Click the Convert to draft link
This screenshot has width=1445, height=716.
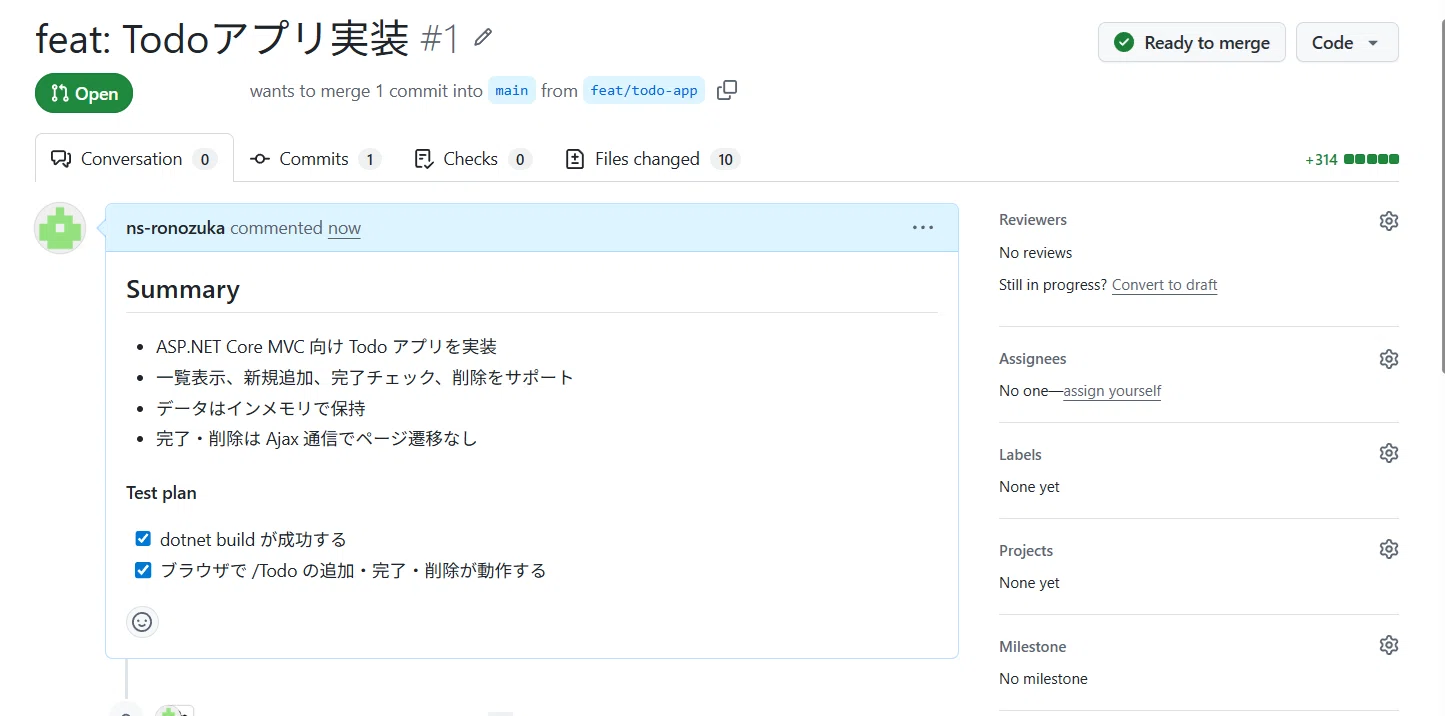(x=1164, y=285)
